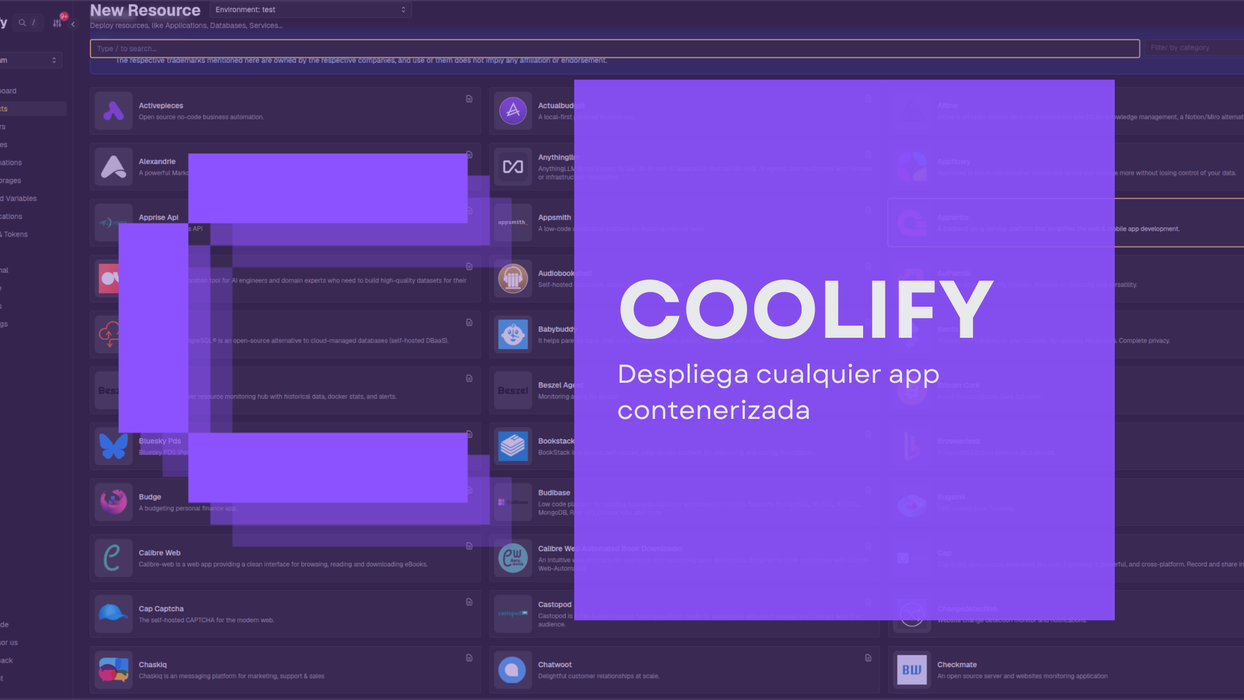Select the Checkmate service title
The height and width of the screenshot is (700, 1244).
tap(957, 665)
